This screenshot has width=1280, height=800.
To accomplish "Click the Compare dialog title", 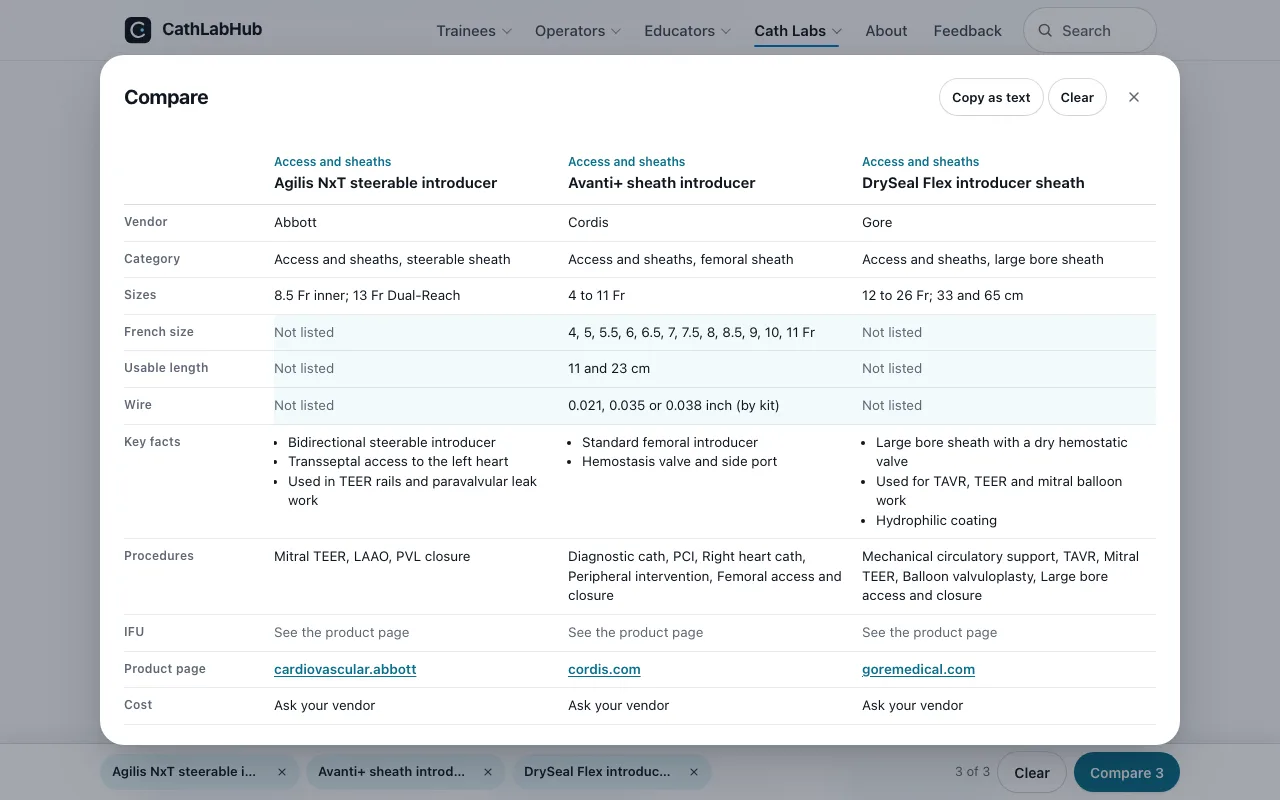I will tap(166, 97).
